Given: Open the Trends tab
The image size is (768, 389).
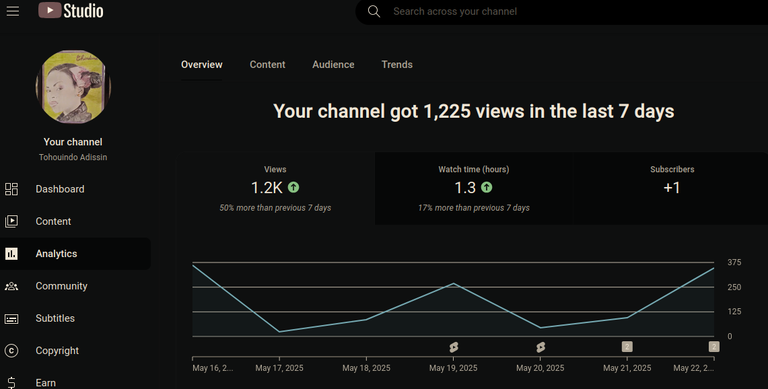Looking at the screenshot, I should 397,65.
